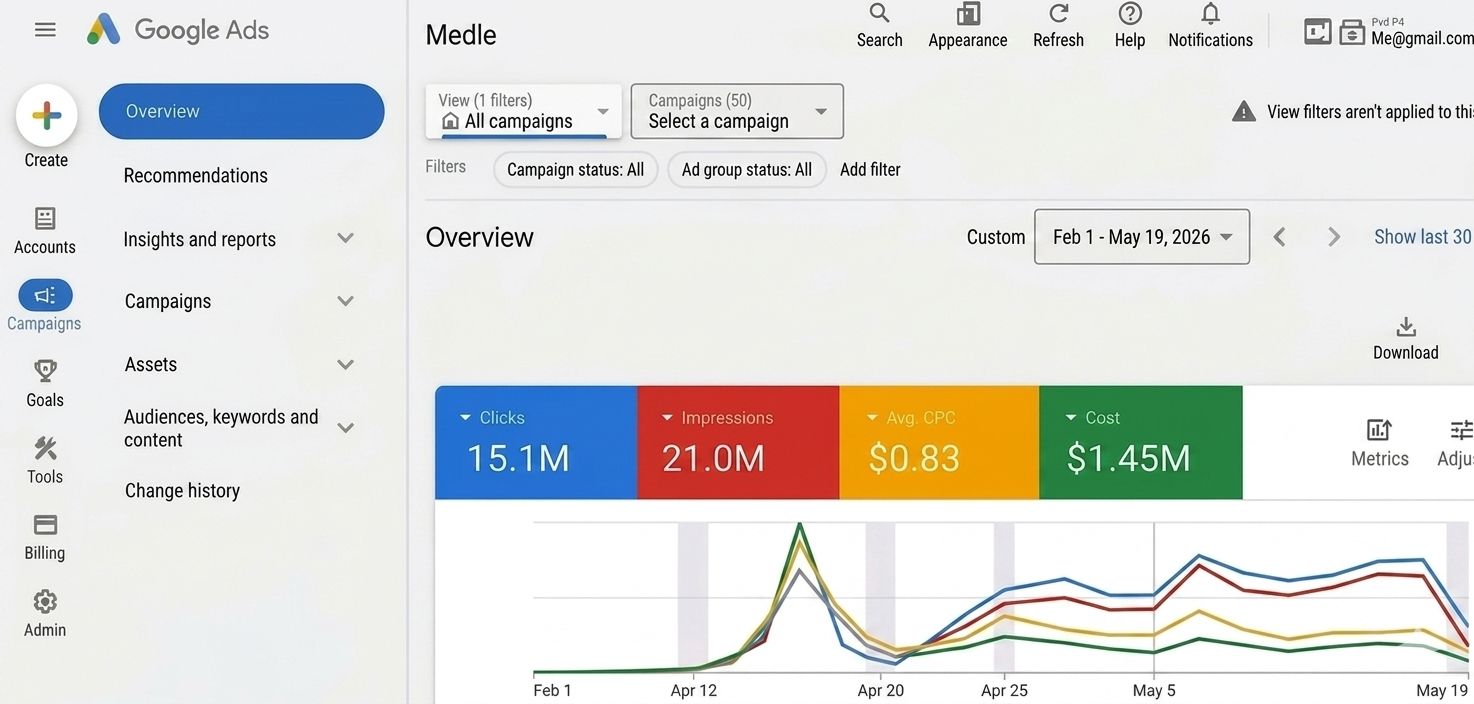Click the May 5 vertical marker on chart
Screen dimensions: 1474x704
[1154, 597]
